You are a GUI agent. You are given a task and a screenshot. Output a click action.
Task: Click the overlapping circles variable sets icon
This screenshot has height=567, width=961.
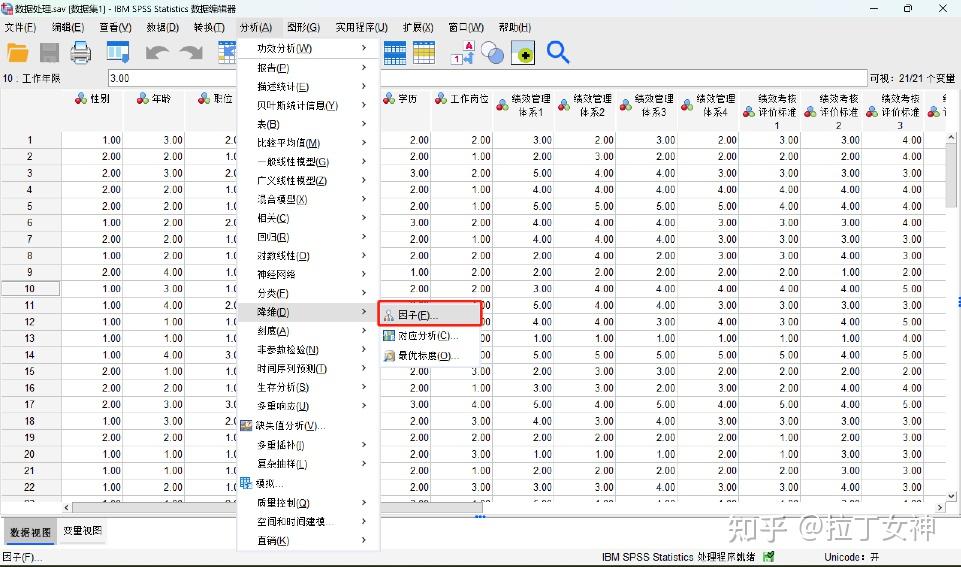coord(492,53)
